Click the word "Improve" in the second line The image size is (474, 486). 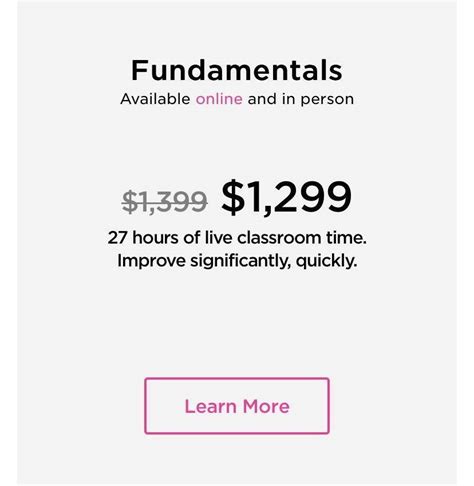(x=151, y=261)
